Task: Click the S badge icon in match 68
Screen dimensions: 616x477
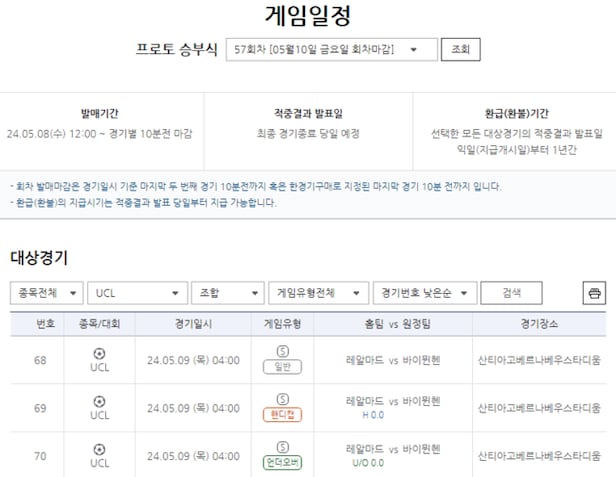Action: [x=282, y=352]
